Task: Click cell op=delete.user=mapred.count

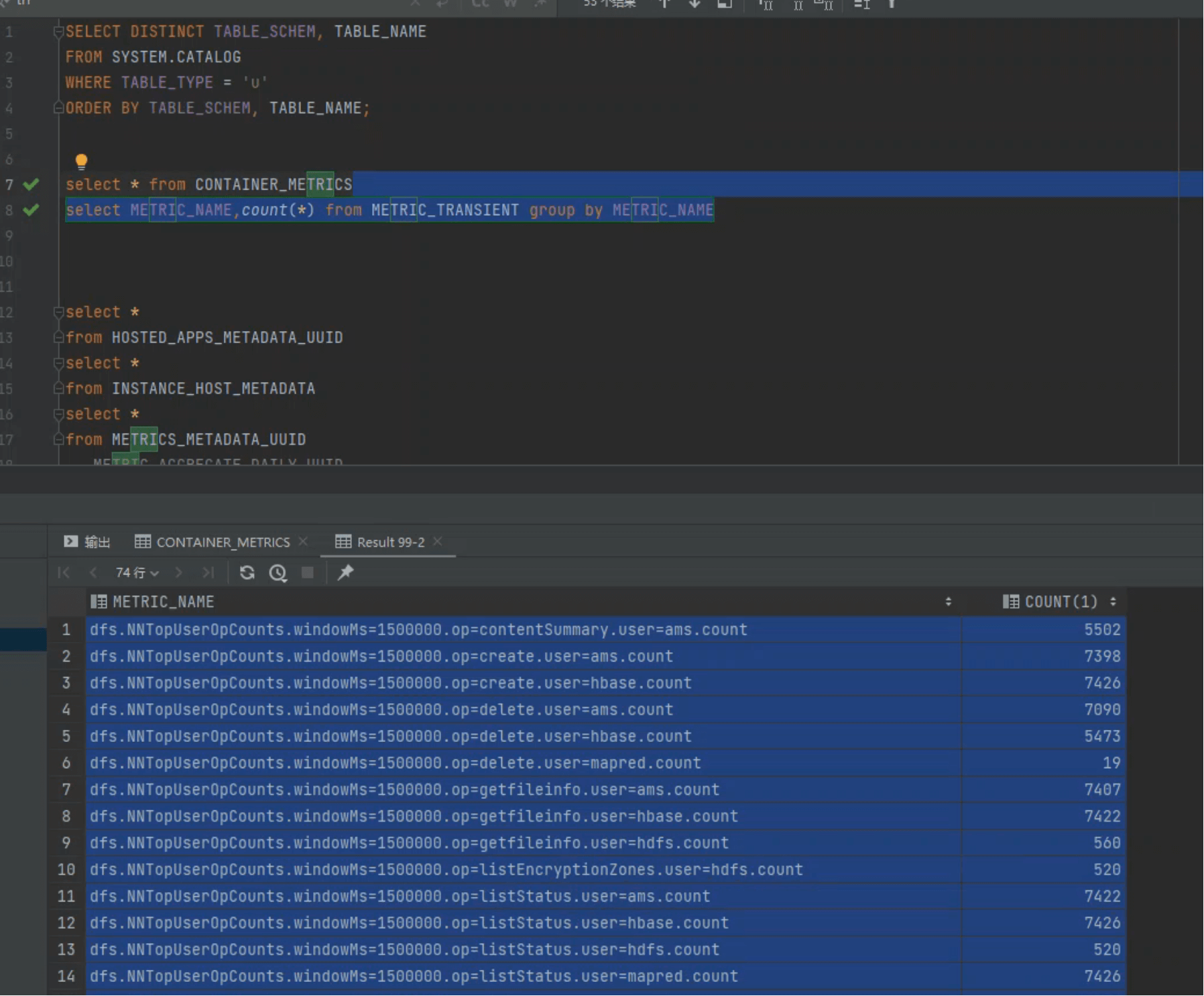Action: [x=523, y=763]
